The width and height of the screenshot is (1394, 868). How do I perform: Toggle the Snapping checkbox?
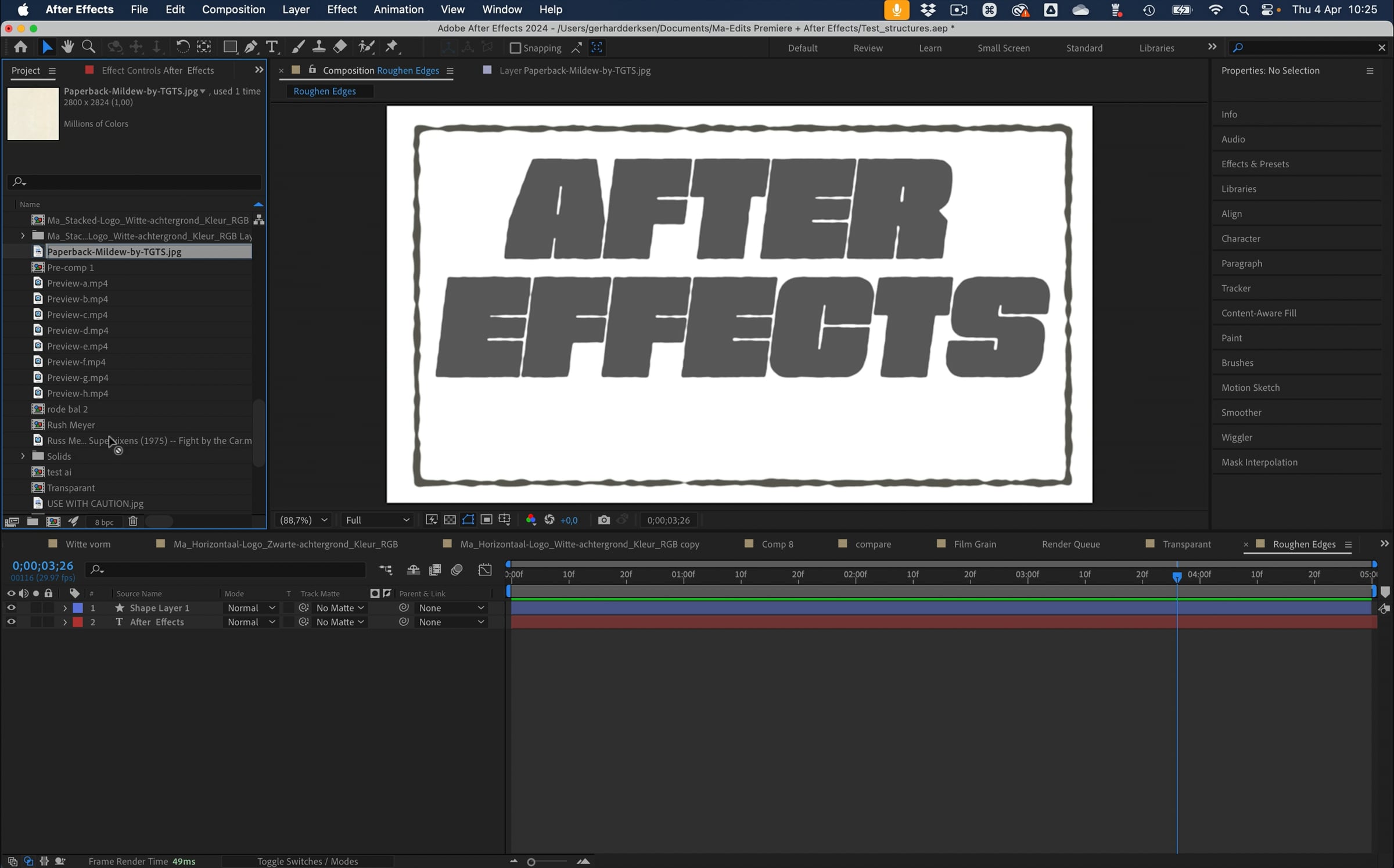[x=515, y=48]
